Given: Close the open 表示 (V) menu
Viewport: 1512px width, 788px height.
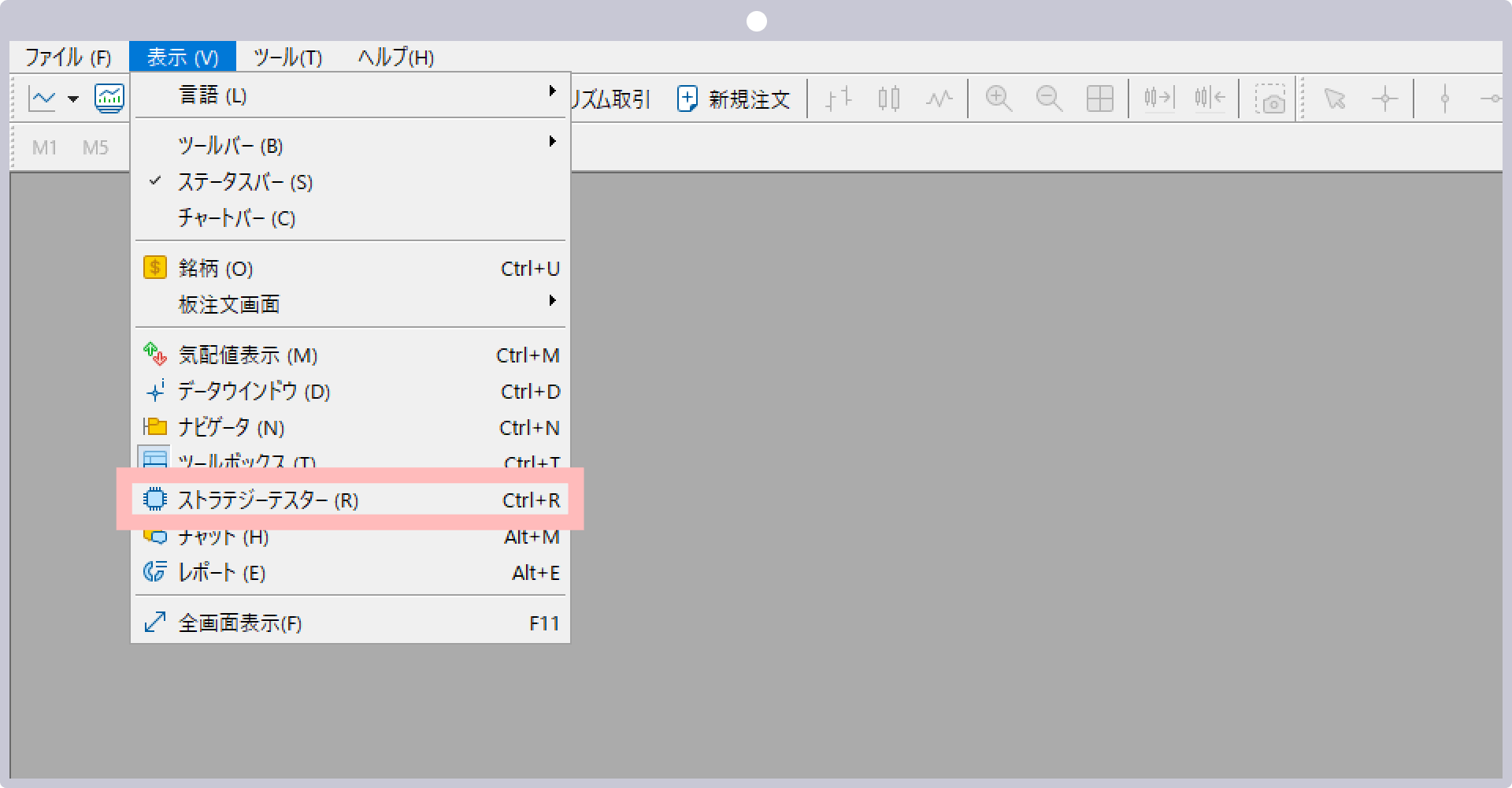Looking at the screenshot, I should click(x=183, y=58).
